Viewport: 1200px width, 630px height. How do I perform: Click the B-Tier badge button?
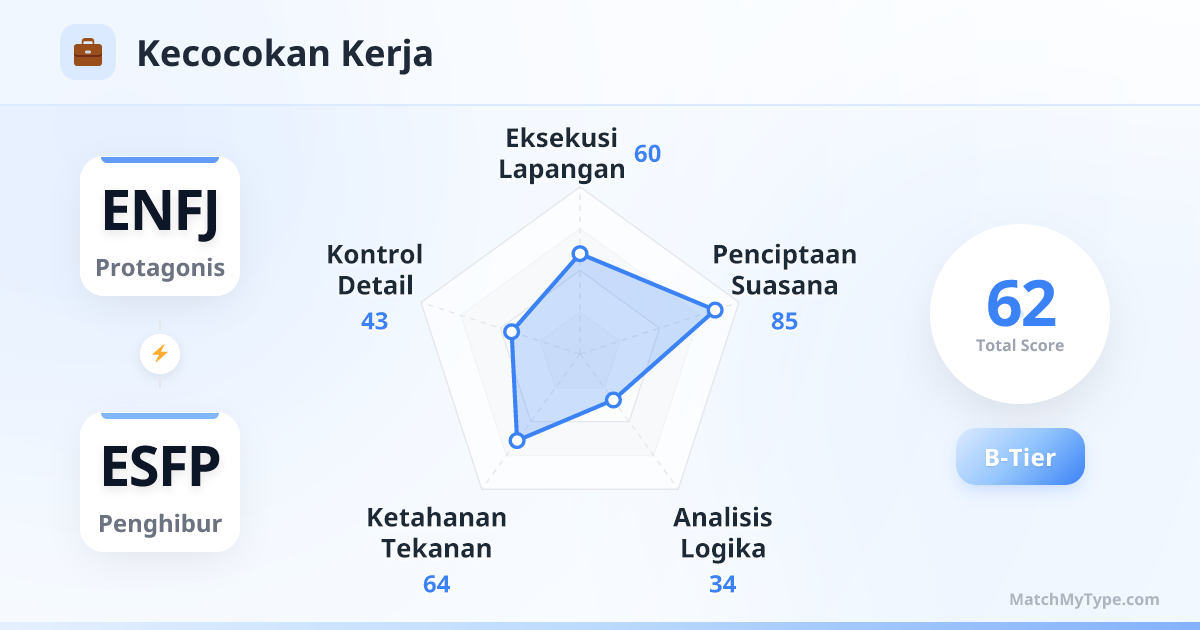pyautogui.click(x=1020, y=457)
